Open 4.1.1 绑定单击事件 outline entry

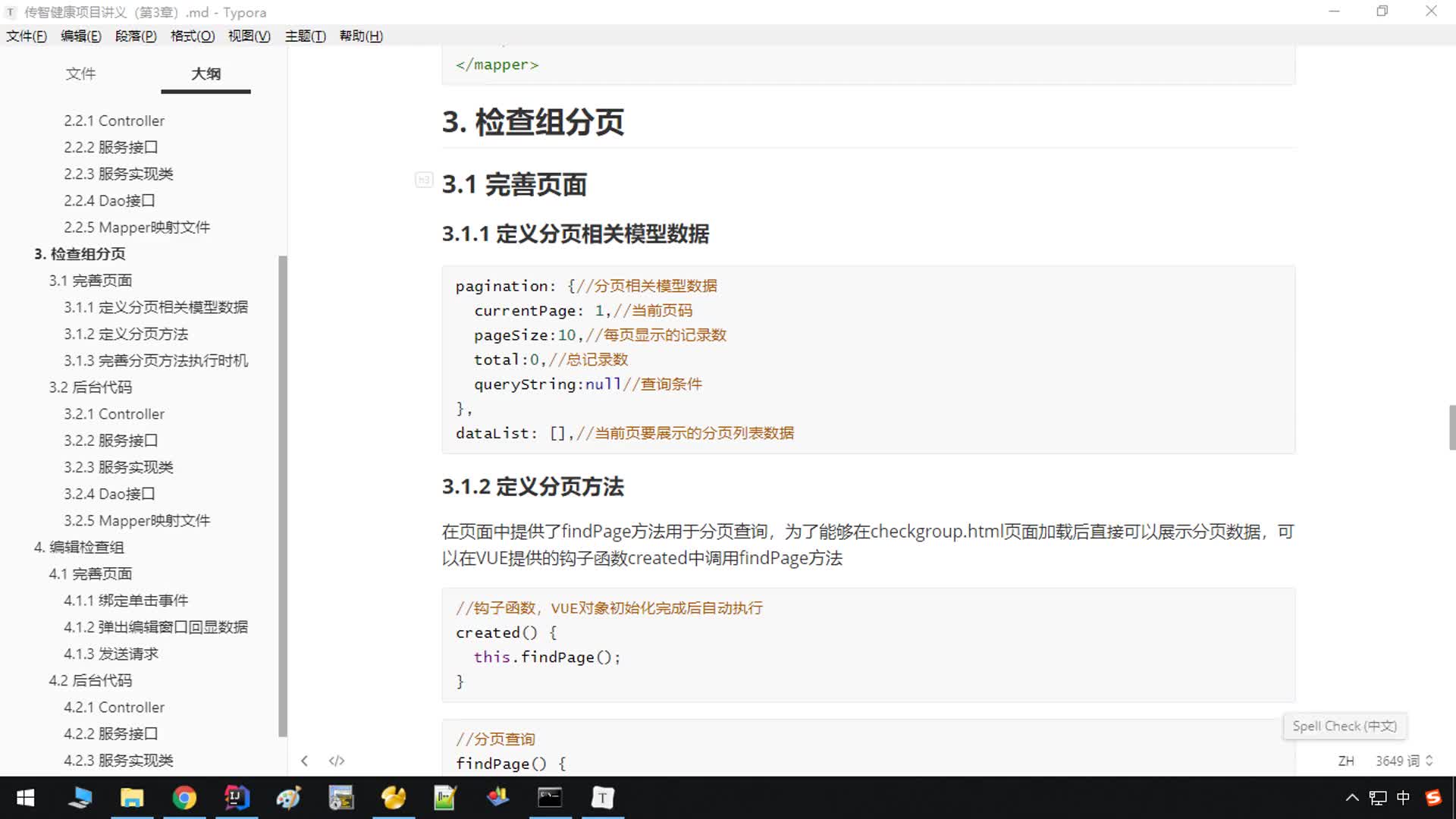126,601
